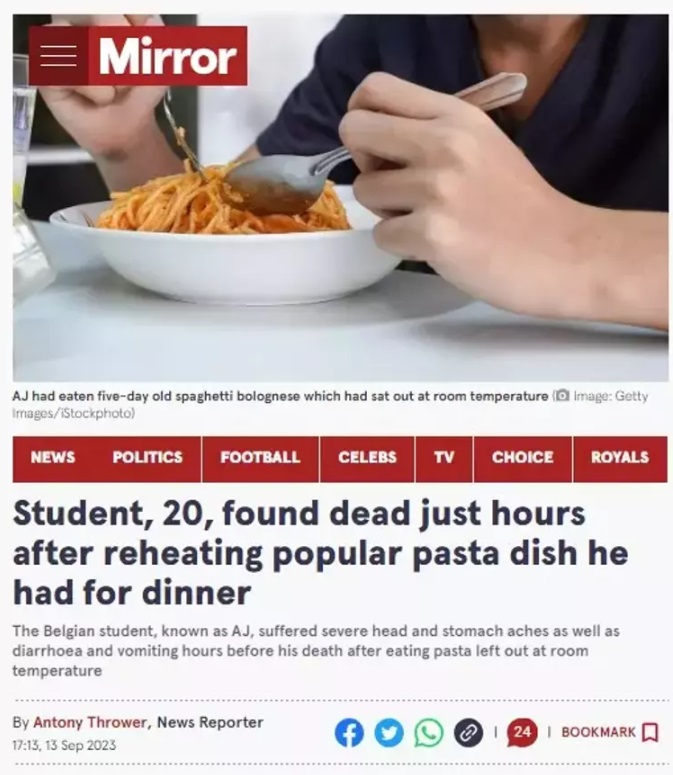Click the article headline text
Image resolution: width=673 pixels, height=775 pixels.
coord(320,553)
